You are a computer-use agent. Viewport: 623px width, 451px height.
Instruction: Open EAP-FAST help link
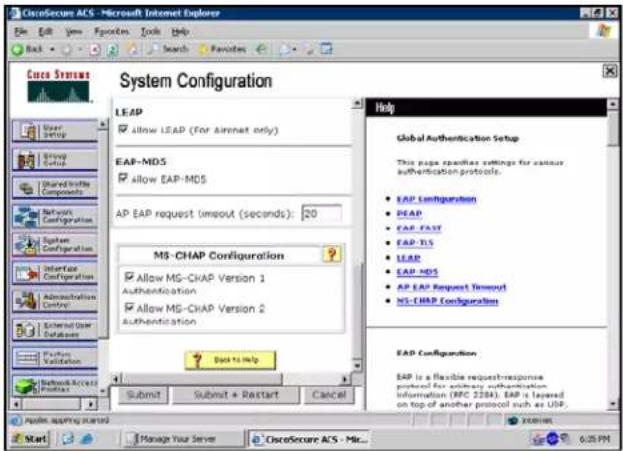[419, 228]
